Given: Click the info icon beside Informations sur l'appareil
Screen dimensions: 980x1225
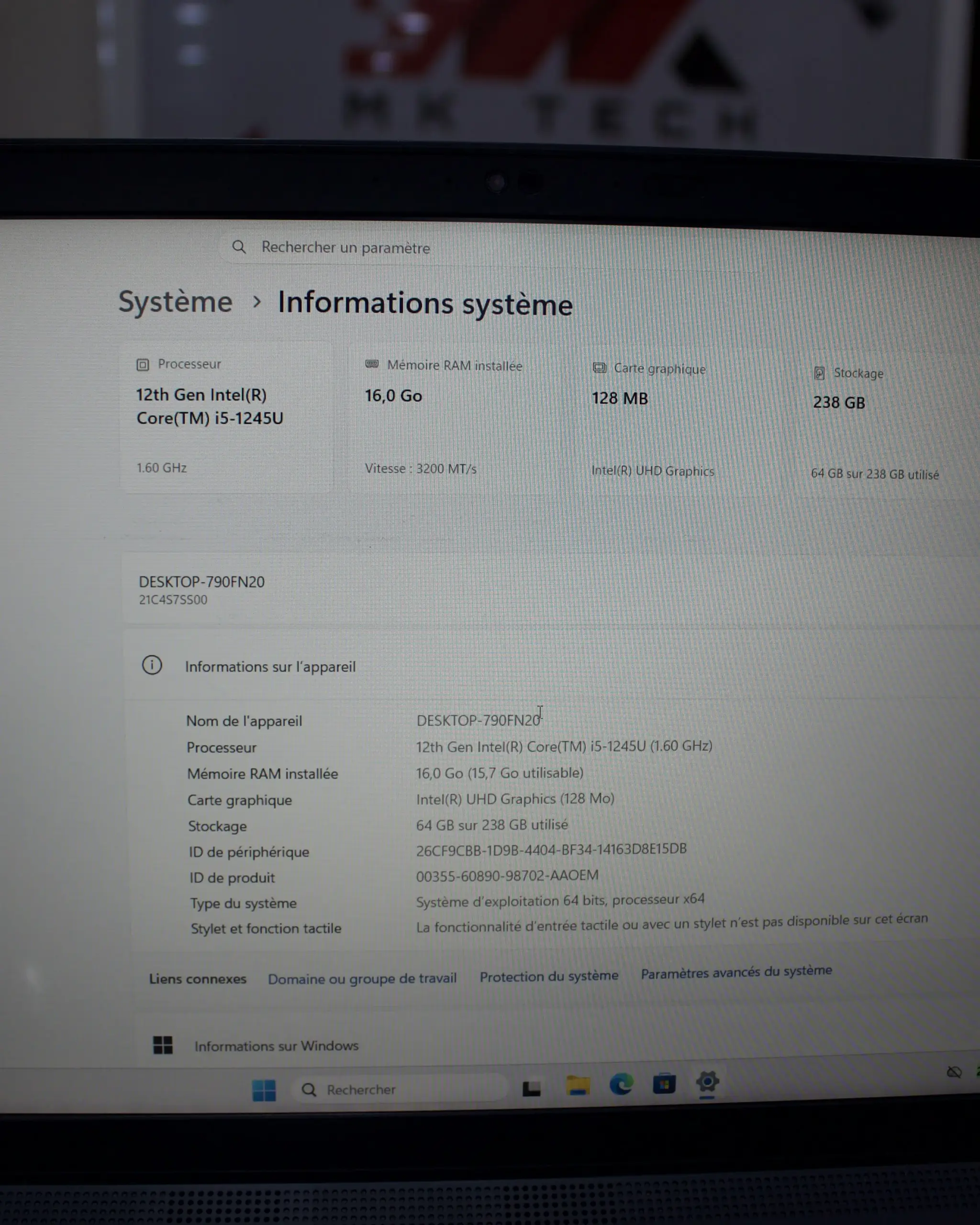Looking at the screenshot, I should [152, 665].
